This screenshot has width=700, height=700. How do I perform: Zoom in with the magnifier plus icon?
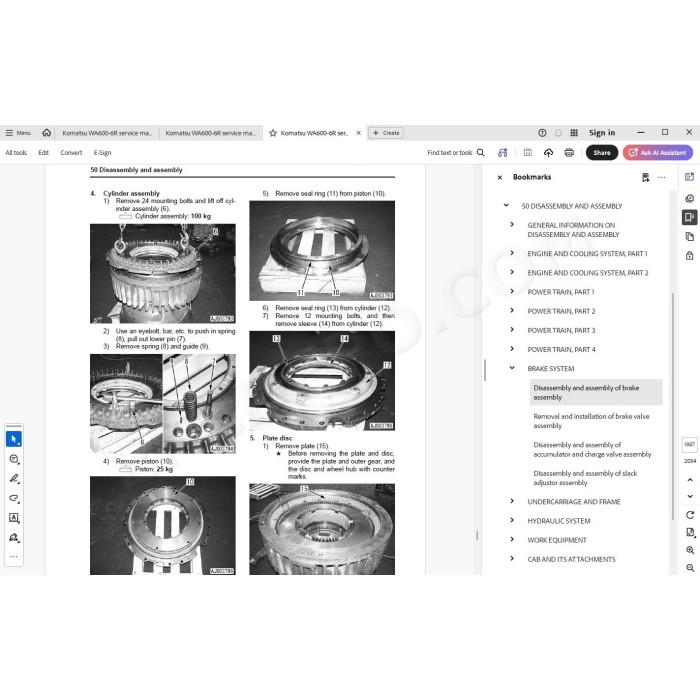[690, 550]
